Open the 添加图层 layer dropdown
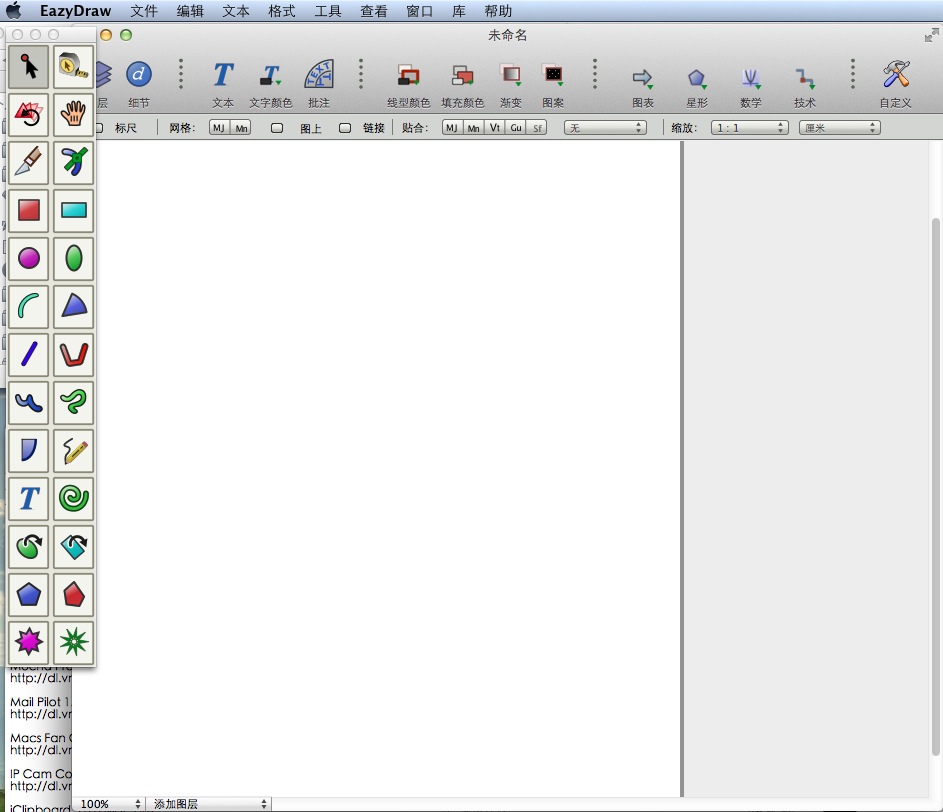This screenshot has height=812, width=943. 209,804
